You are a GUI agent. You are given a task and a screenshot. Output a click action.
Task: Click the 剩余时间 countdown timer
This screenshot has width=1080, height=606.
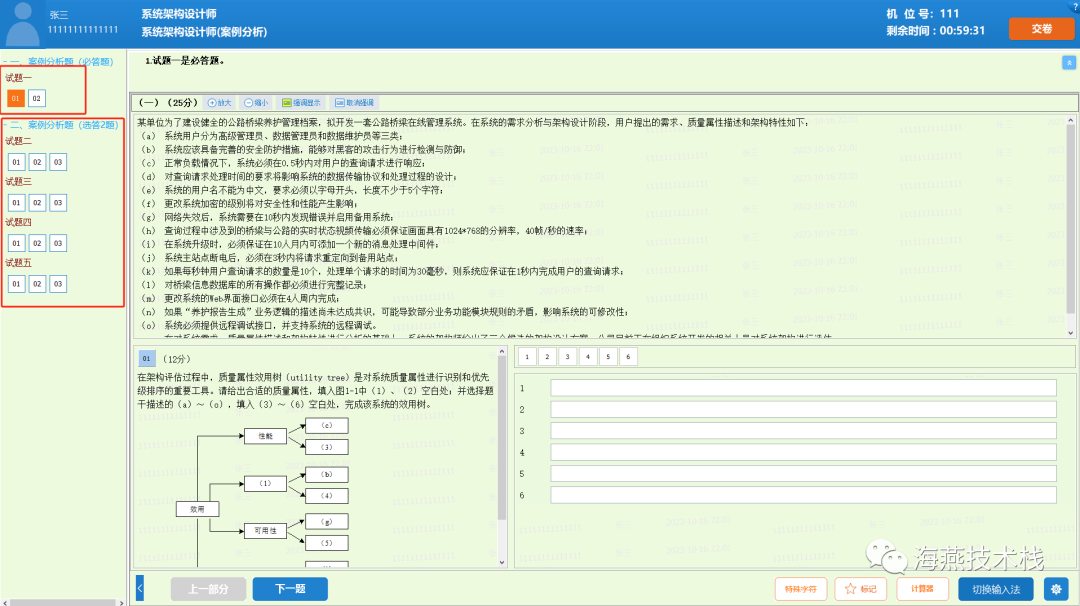(x=935, y=30)
